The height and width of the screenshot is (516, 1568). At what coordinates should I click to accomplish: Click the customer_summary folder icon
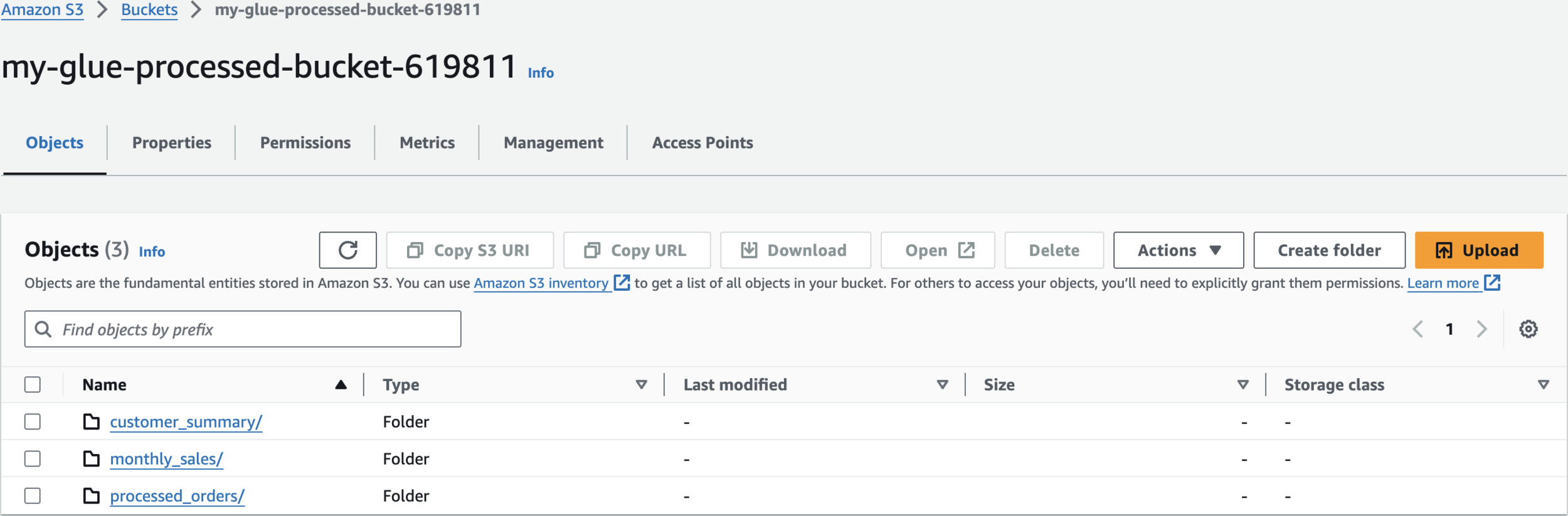pyautogui.click(x=92, y=422)
